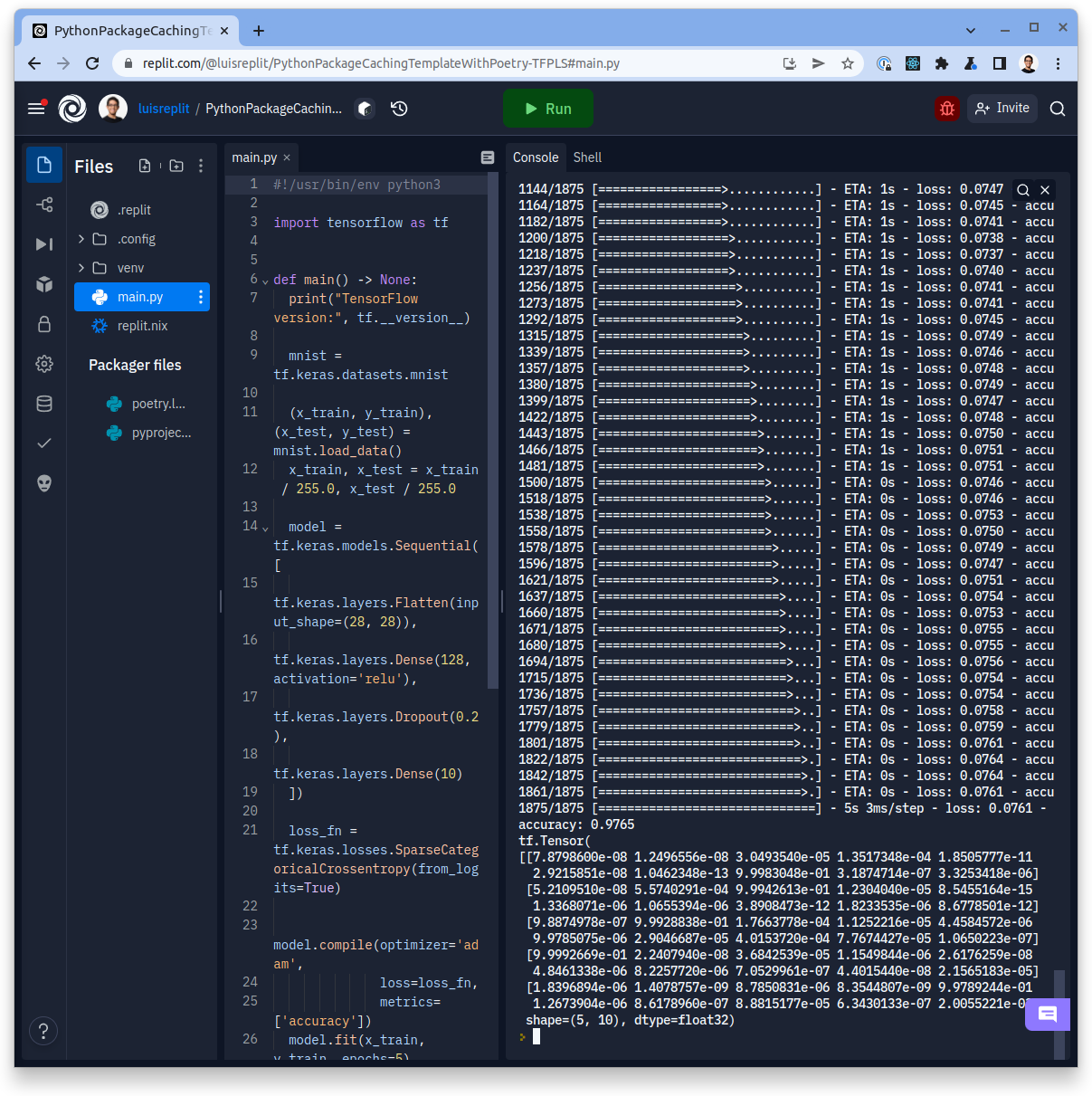Screen dimensions: 1092x1096
Task: View project History with the clock icon
Action: (x=398, y=108)
